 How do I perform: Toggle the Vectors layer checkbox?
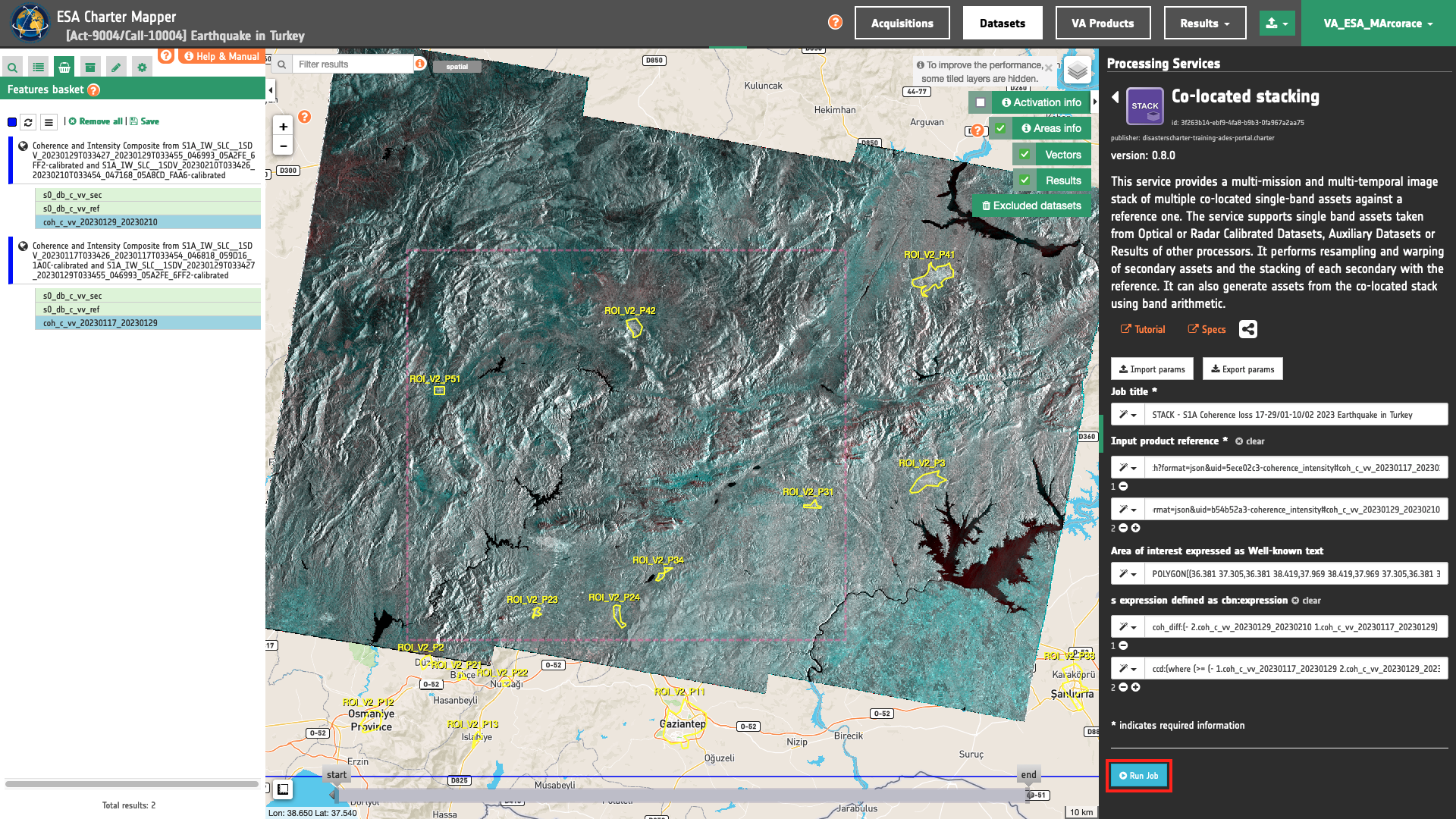pos(1025,155)
